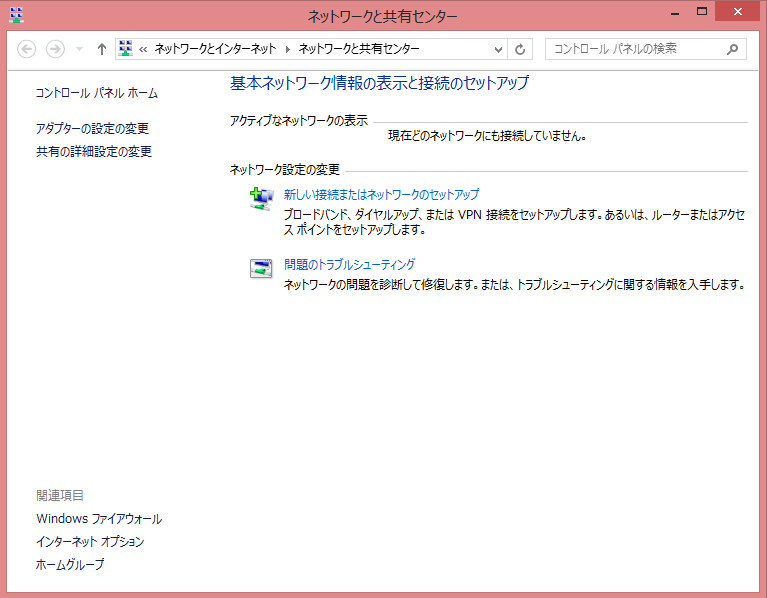
Task: Open Windows ファイアウォール link
Action: (99, 519)
